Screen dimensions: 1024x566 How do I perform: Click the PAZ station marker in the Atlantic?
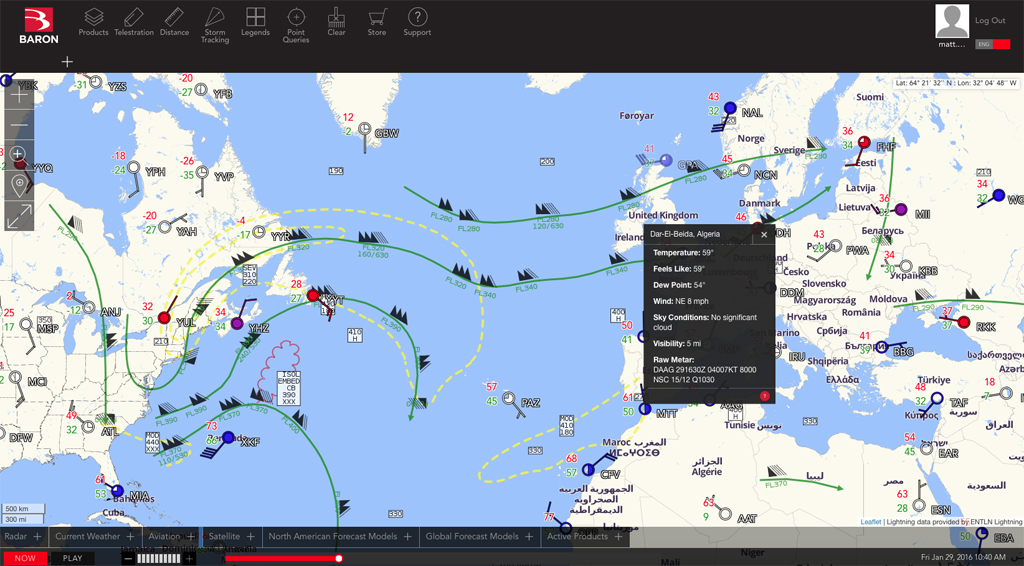509,398
